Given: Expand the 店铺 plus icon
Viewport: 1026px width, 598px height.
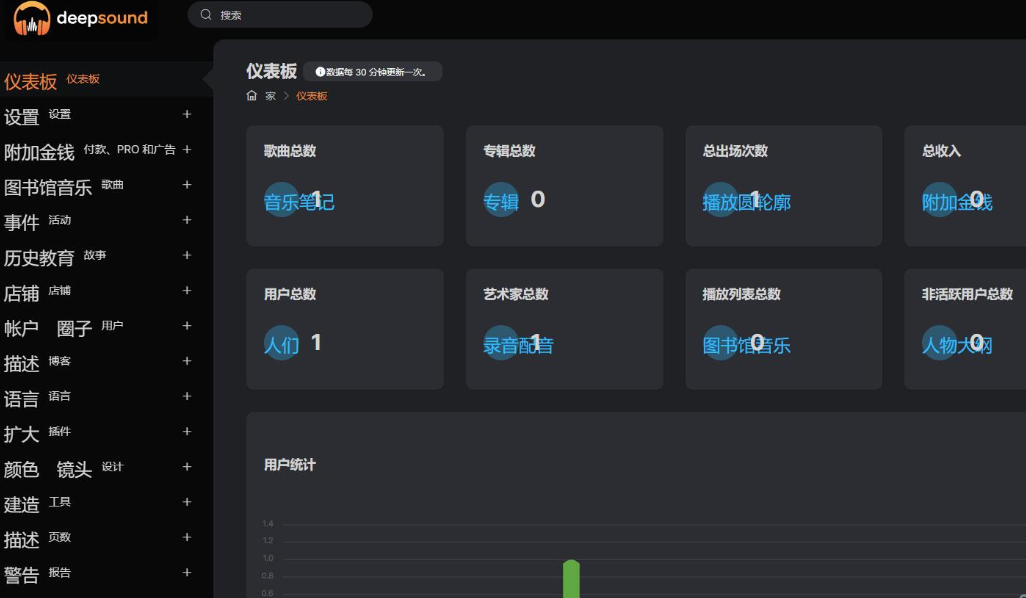Looking at the screenshot, I should pos(186,290).
